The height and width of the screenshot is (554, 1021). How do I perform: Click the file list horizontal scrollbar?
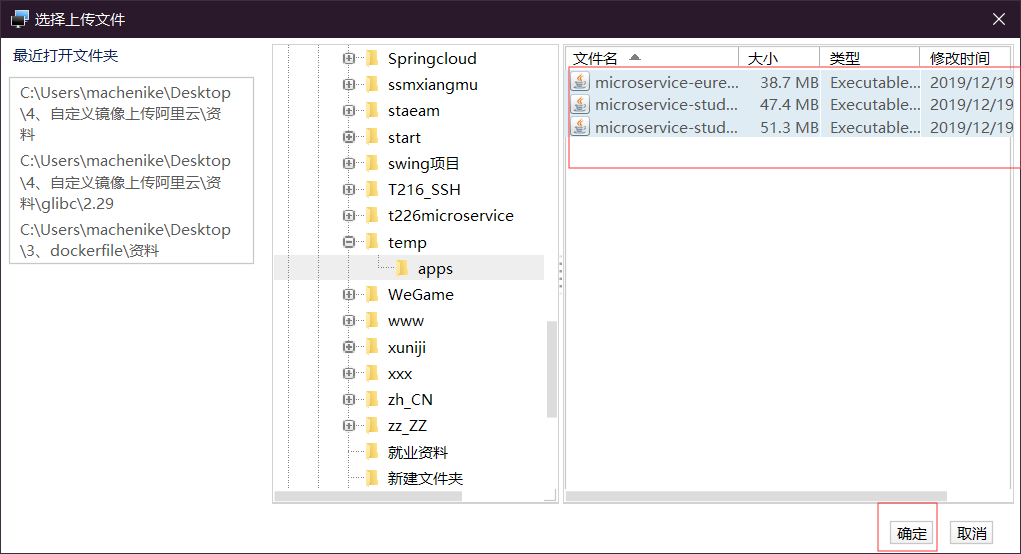coord(756,496)
